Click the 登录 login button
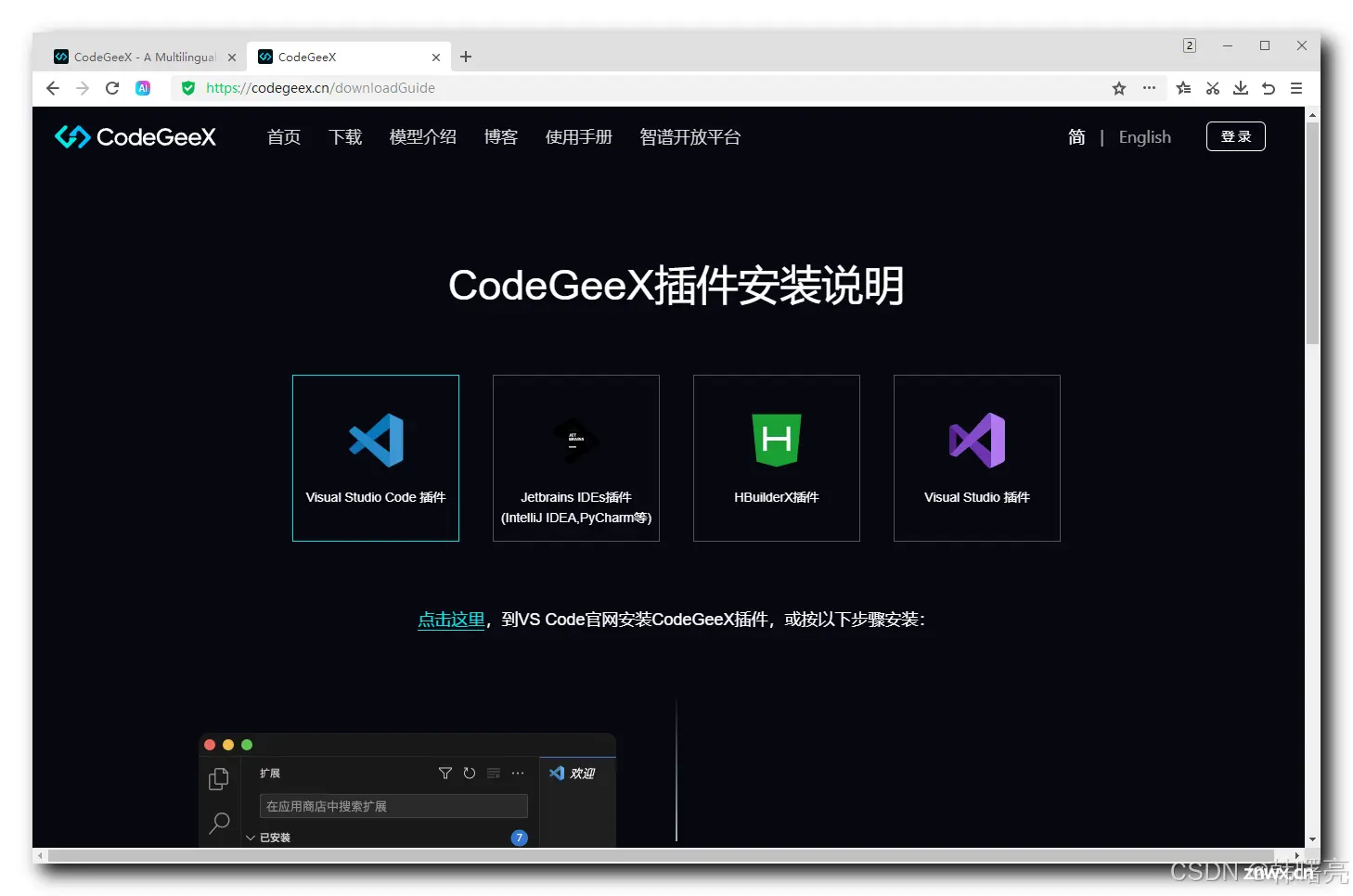The width and height of the screenshot is (1353, 896). 1236,136
